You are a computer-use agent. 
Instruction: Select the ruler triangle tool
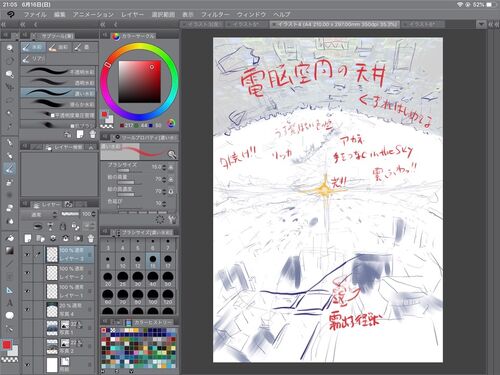[10, 290]
